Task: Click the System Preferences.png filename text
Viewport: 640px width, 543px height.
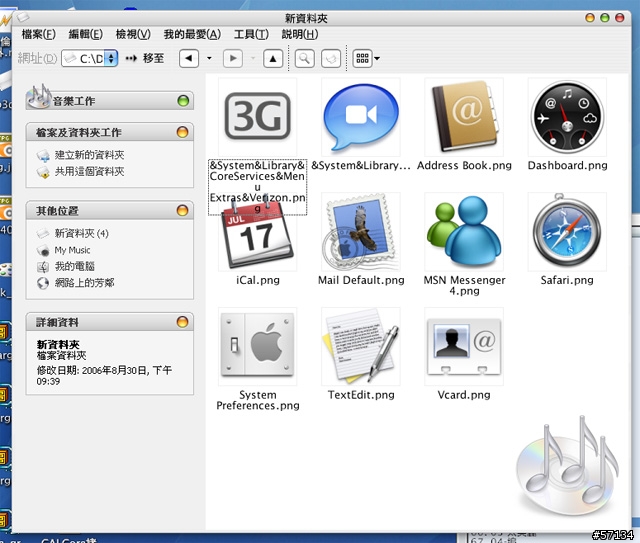Action: [258, 400]
